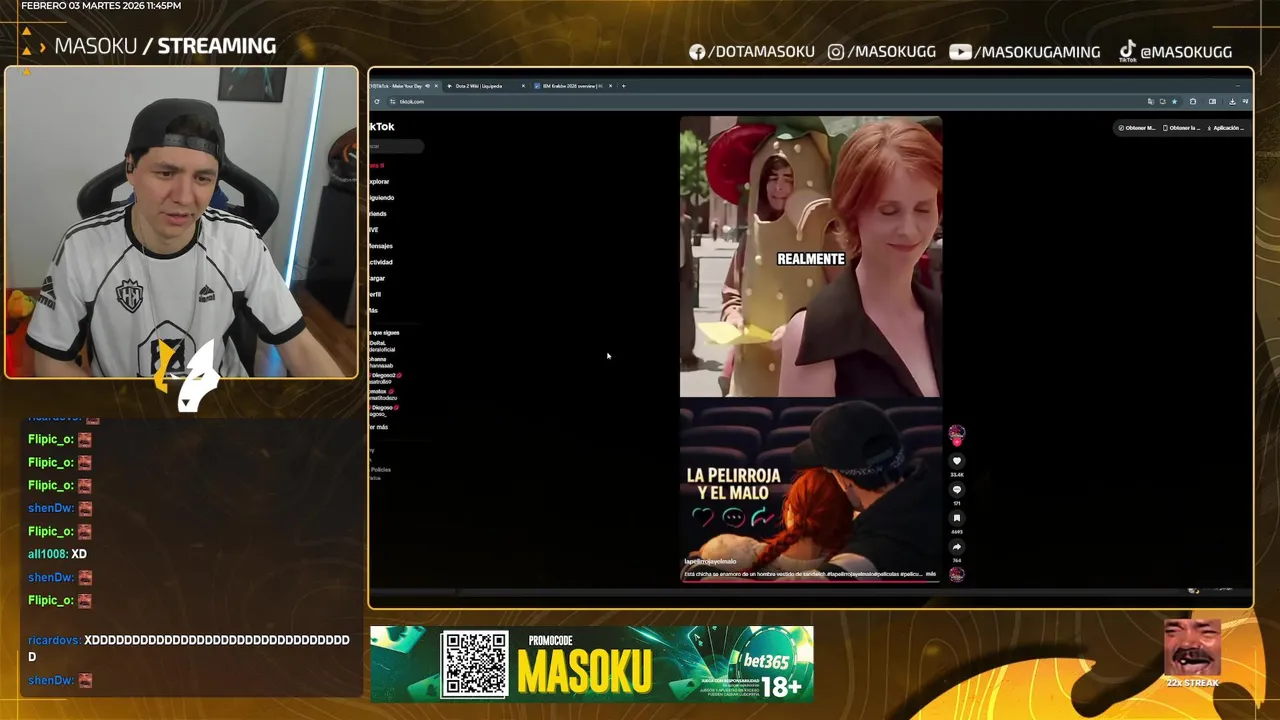
Task: Expand followed accounts with Ver más
Action: pos(378,427)
